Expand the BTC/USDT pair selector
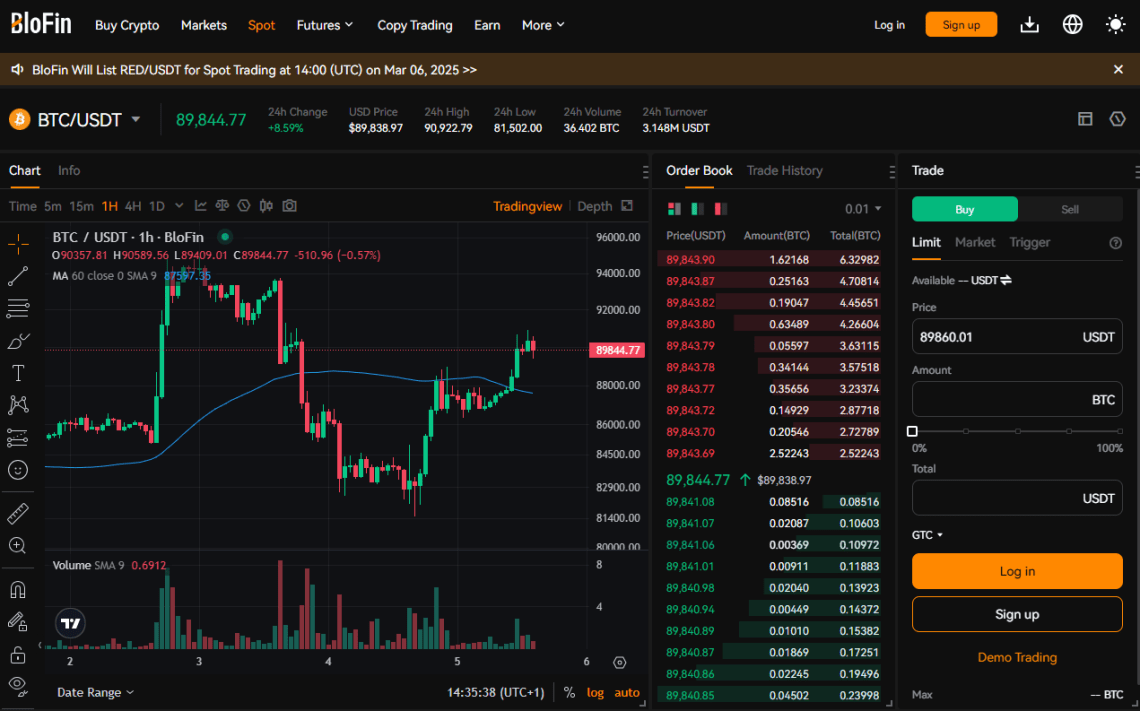The width and height of the screenshot is (1140, 711). [136, 120]
